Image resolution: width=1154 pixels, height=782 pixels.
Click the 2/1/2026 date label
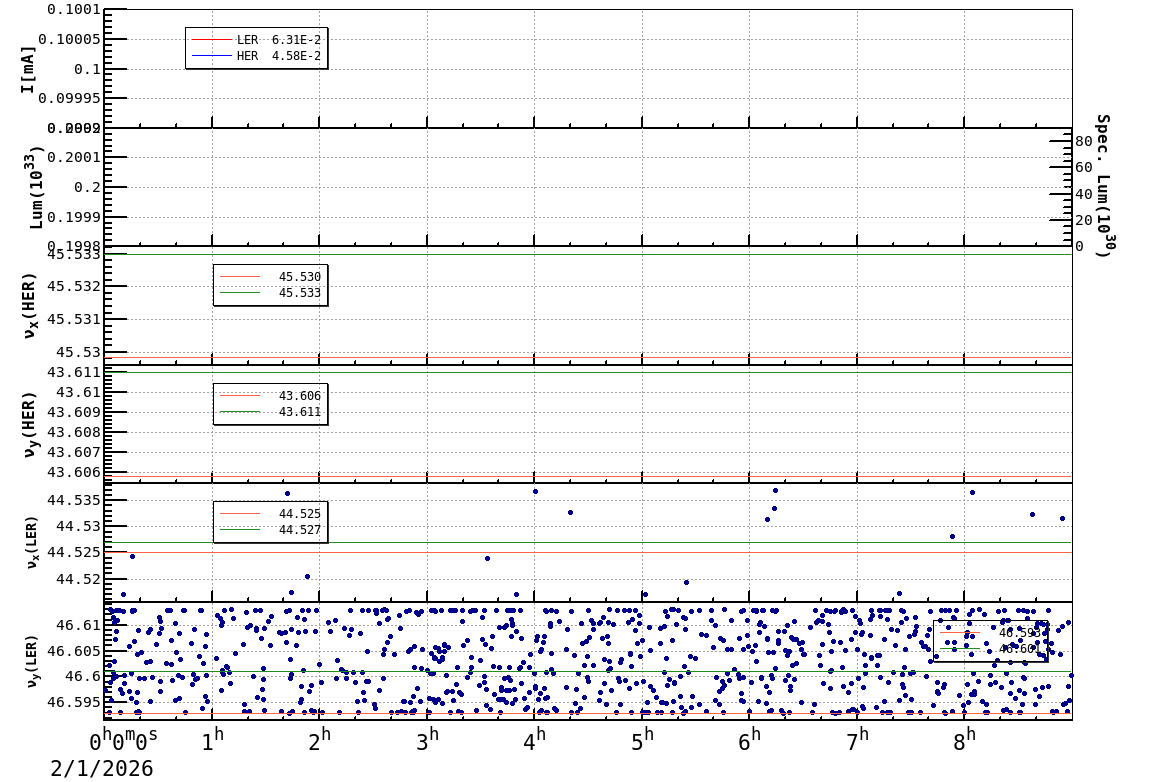102,768
